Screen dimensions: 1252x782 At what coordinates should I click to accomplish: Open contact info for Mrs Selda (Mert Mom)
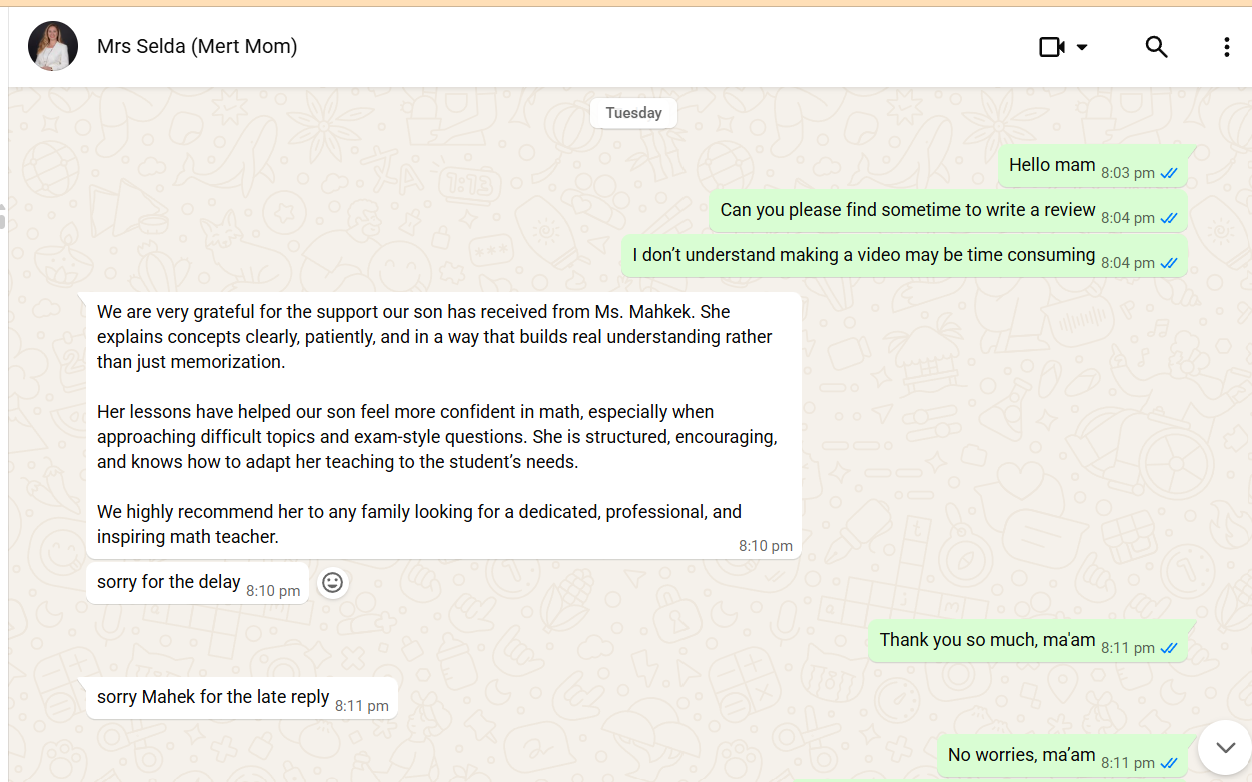tap(197, 46)
